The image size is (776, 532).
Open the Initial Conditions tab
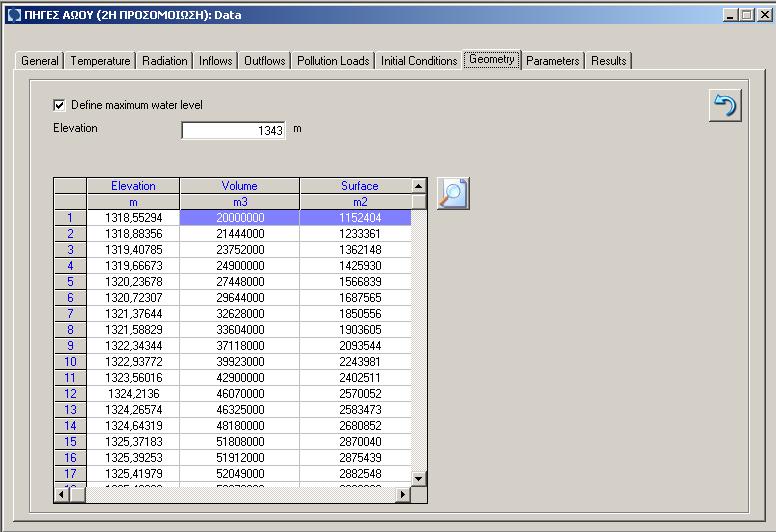[419, 61]
